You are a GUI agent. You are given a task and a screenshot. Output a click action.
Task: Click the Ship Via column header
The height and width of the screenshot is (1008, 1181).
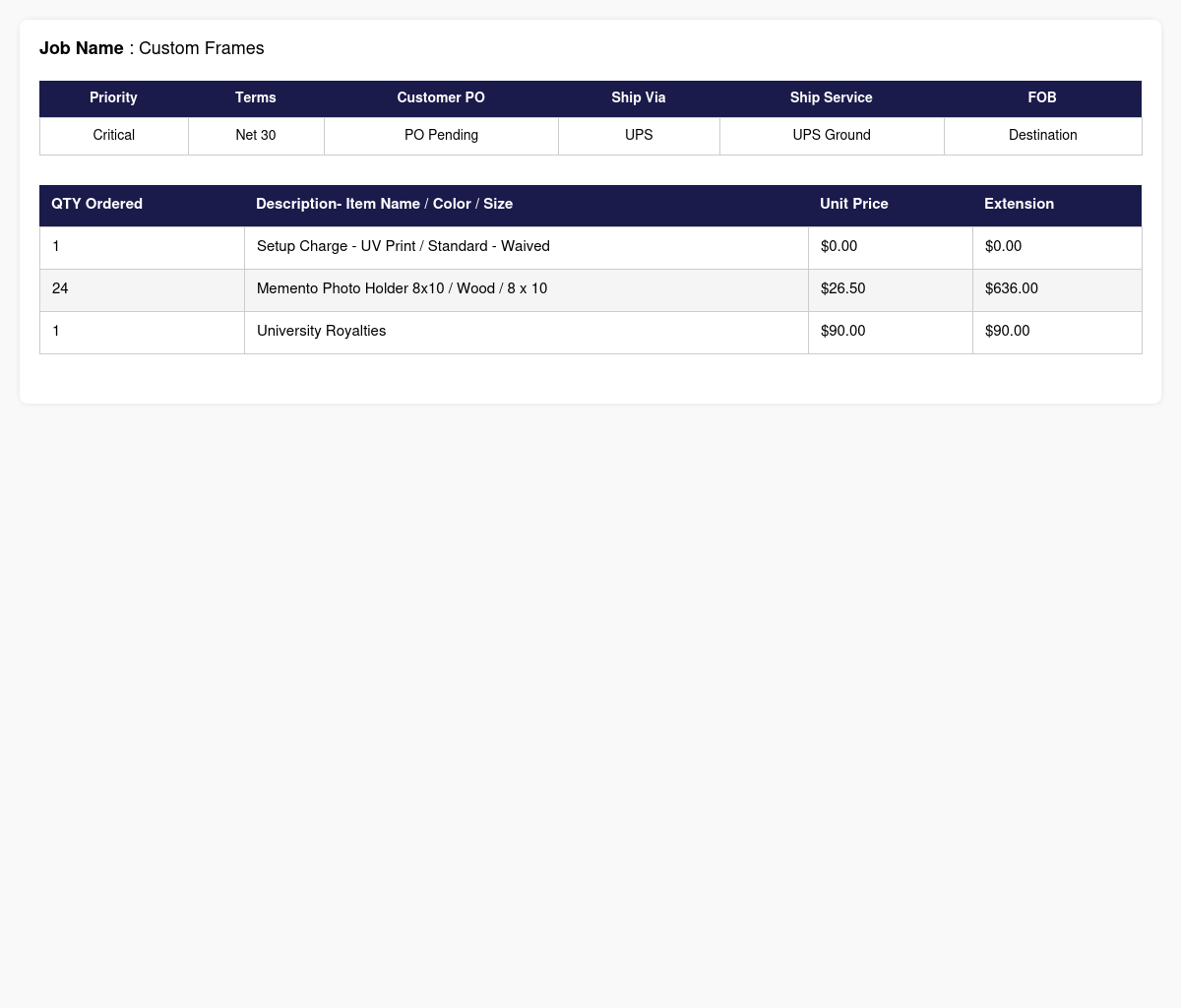(639, 98)
